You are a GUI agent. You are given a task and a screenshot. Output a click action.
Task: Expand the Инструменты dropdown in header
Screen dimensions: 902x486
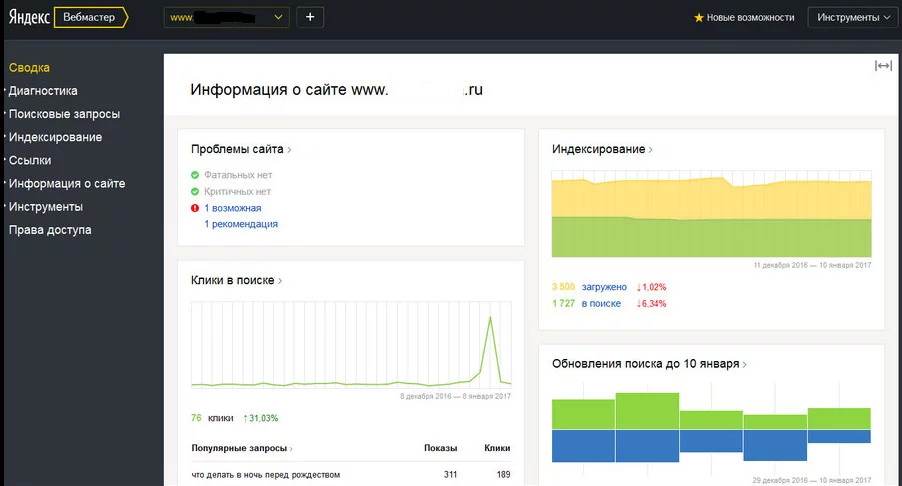click(853, 18)
